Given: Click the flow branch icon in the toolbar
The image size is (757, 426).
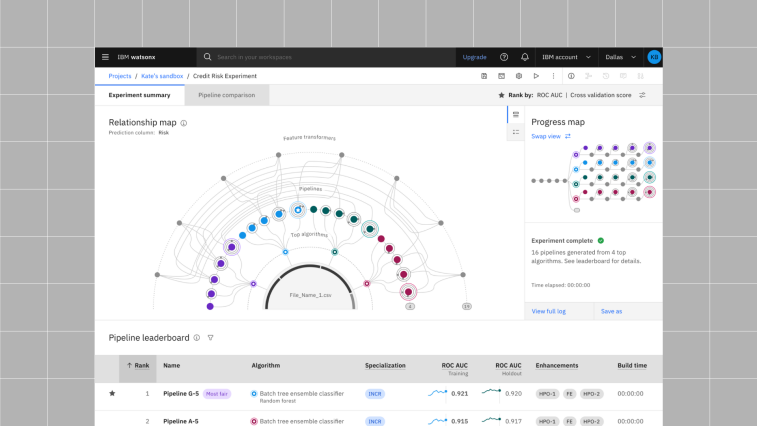Looking at the screenshot, I should [x=589, y=76].
